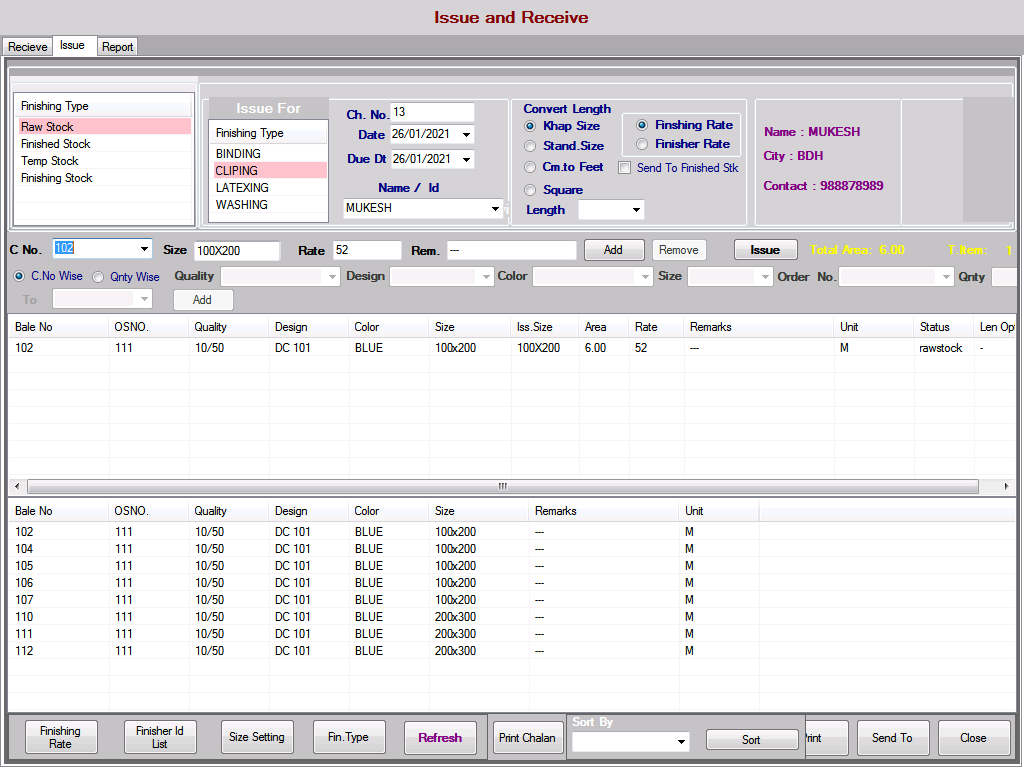Expand the Date dropdown picker
Screen dimensions: 1024x768
[466, 134]
